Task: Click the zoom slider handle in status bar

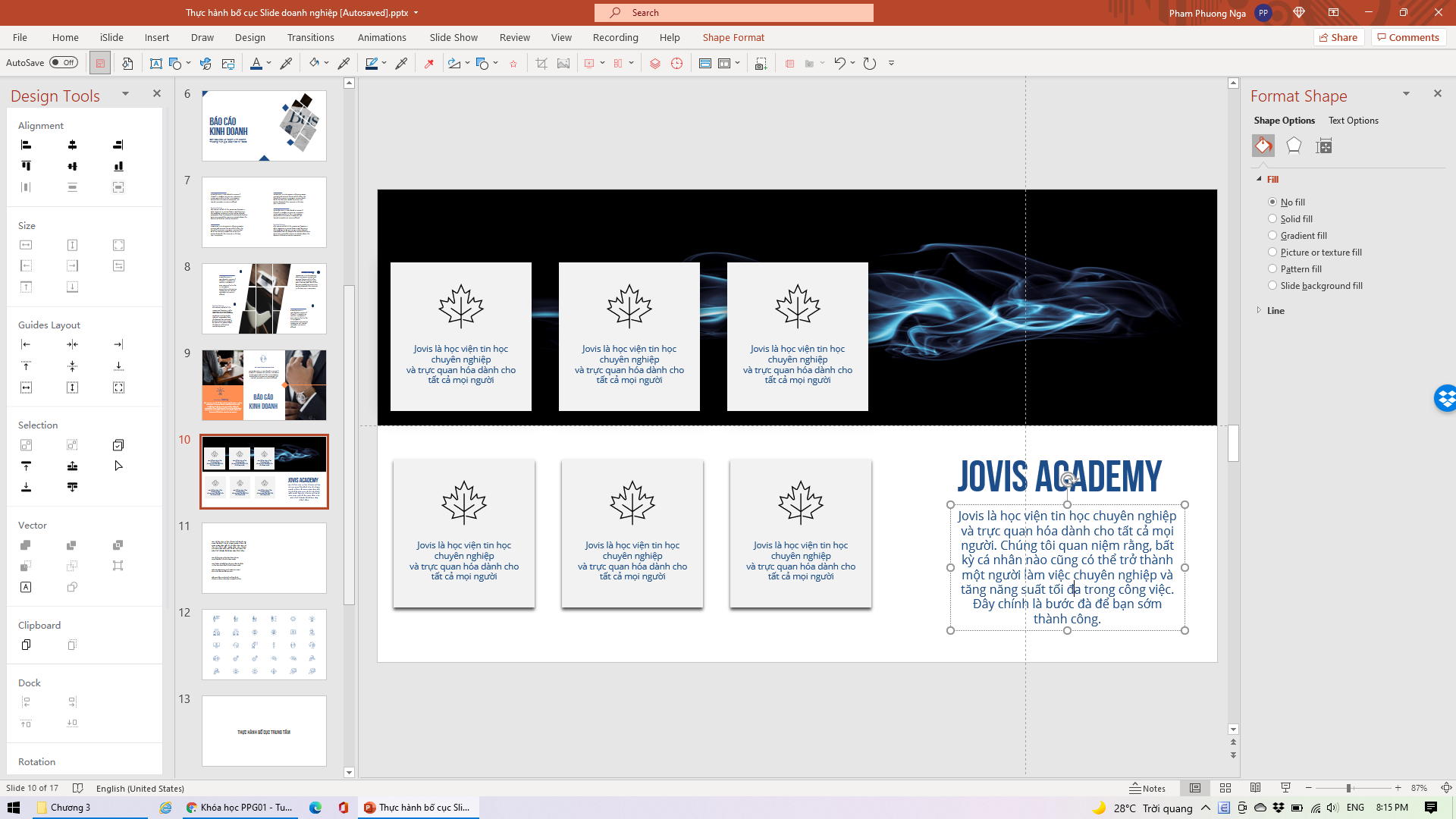Action: (1349, 788)
